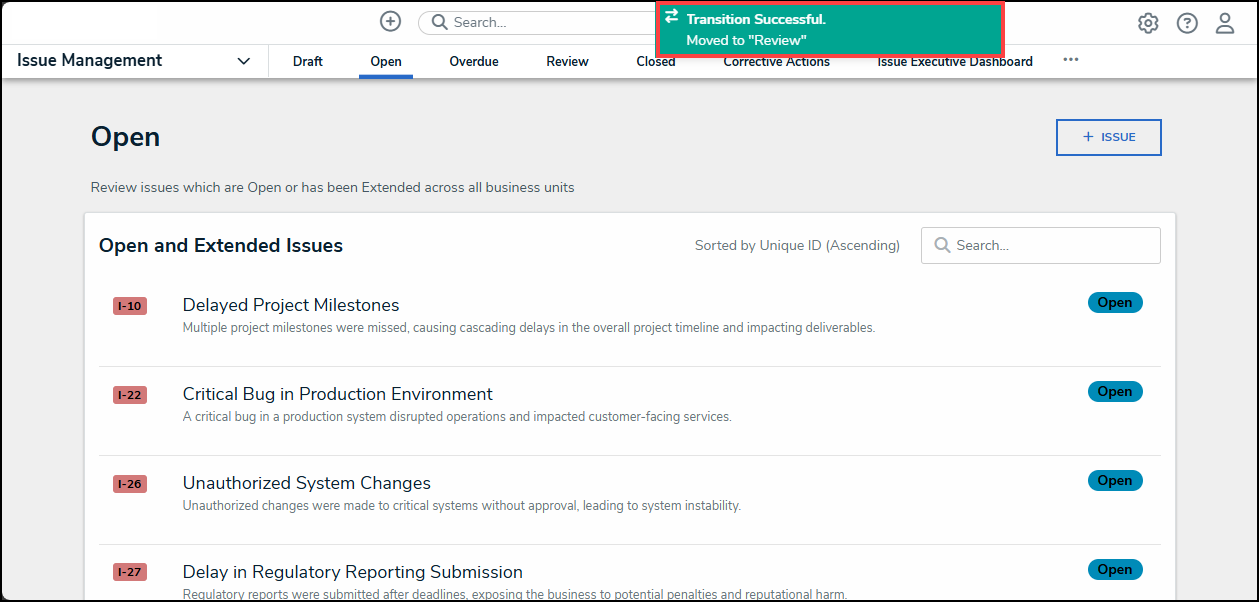Show more tabs via ellipsis menu
Image resolution: width=1259 pixels, height=602 pixels.
(1071, 60)
